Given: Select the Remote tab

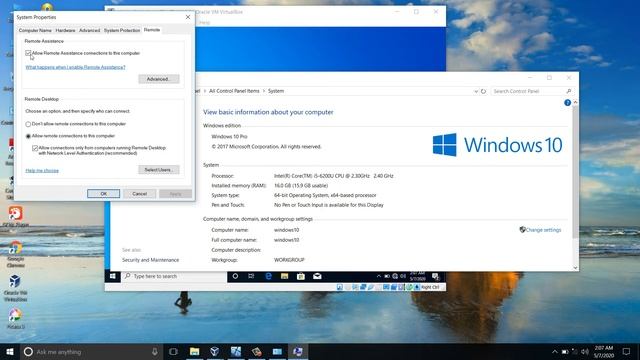Looking at the screenshot, I should 152,30.
